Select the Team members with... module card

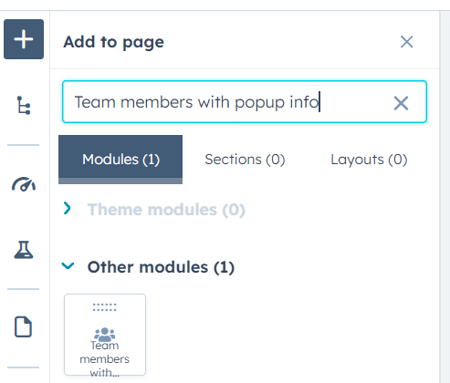pyautogui.click(x=105, y=335)
